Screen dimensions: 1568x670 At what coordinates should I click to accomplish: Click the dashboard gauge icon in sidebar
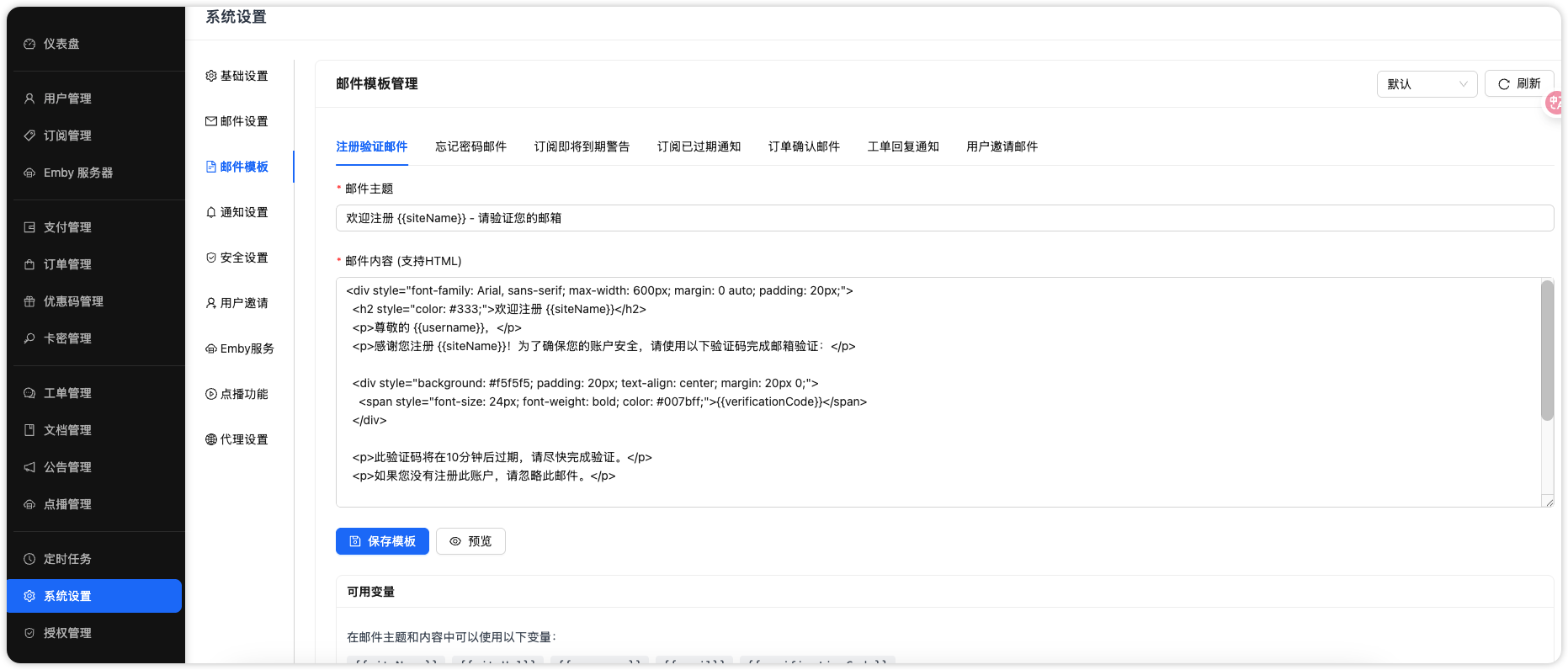tap(29, 44)
